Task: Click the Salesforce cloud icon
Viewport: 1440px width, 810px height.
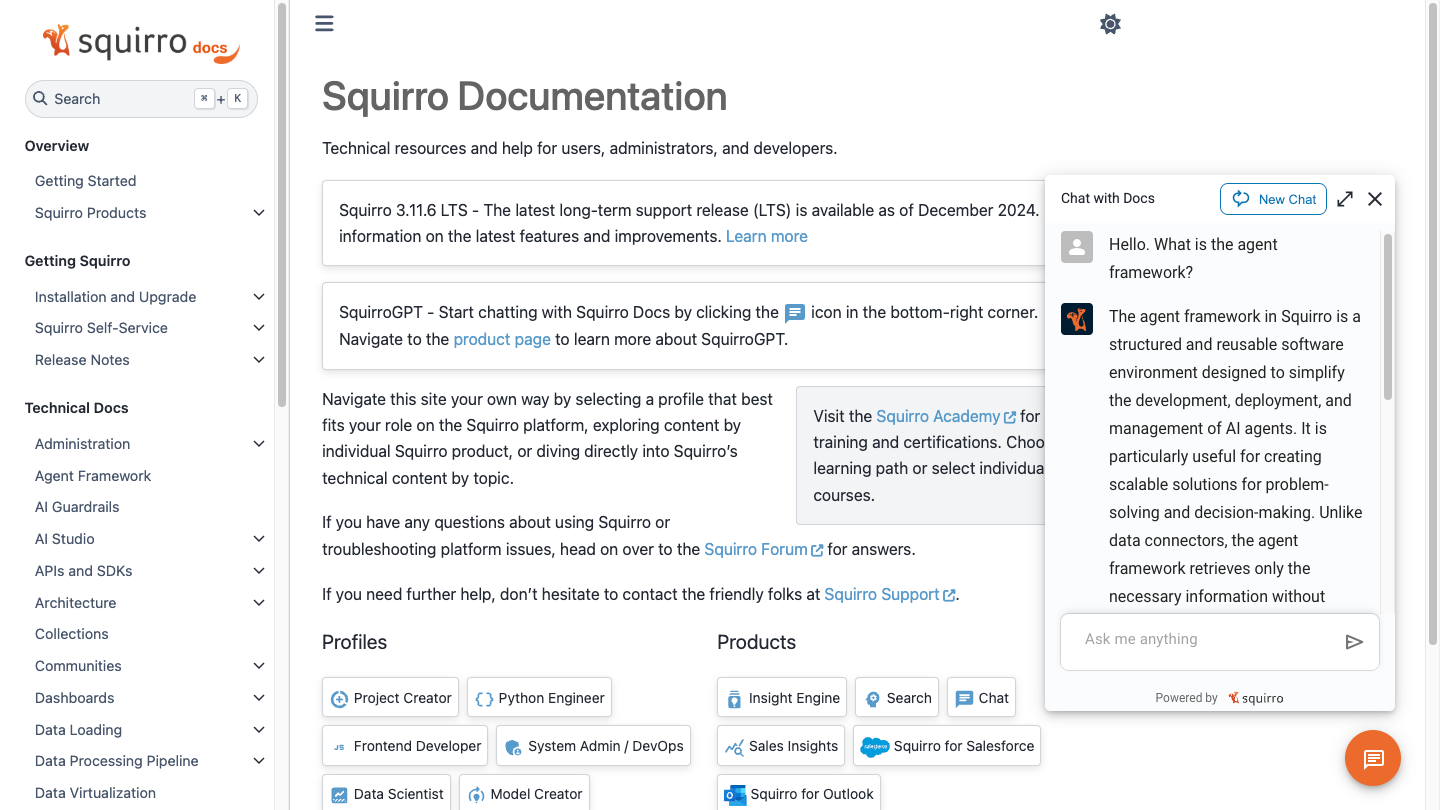Action: tap(875, 747)
